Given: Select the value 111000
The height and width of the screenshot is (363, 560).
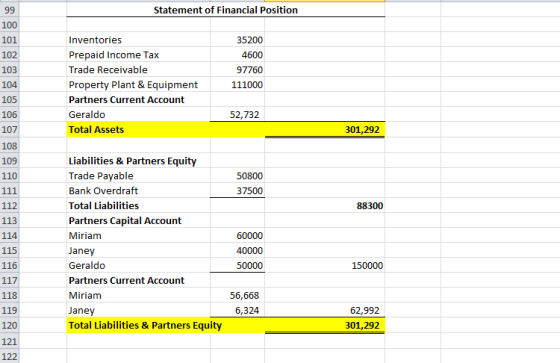Looking at the screenshot, I should [238, 85].
